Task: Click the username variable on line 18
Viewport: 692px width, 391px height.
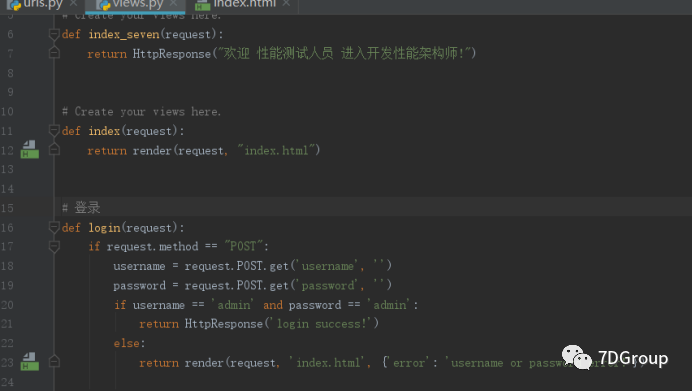Action: [139, 267]
